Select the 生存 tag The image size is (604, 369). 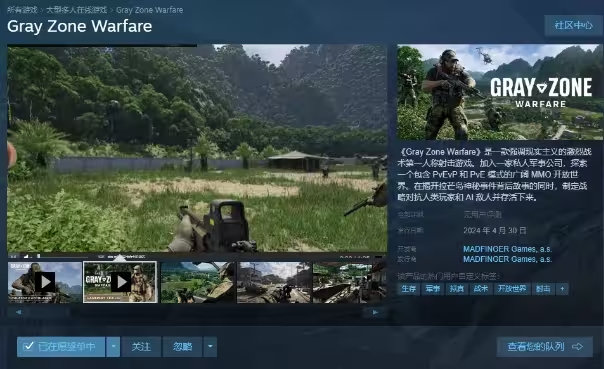409,289
